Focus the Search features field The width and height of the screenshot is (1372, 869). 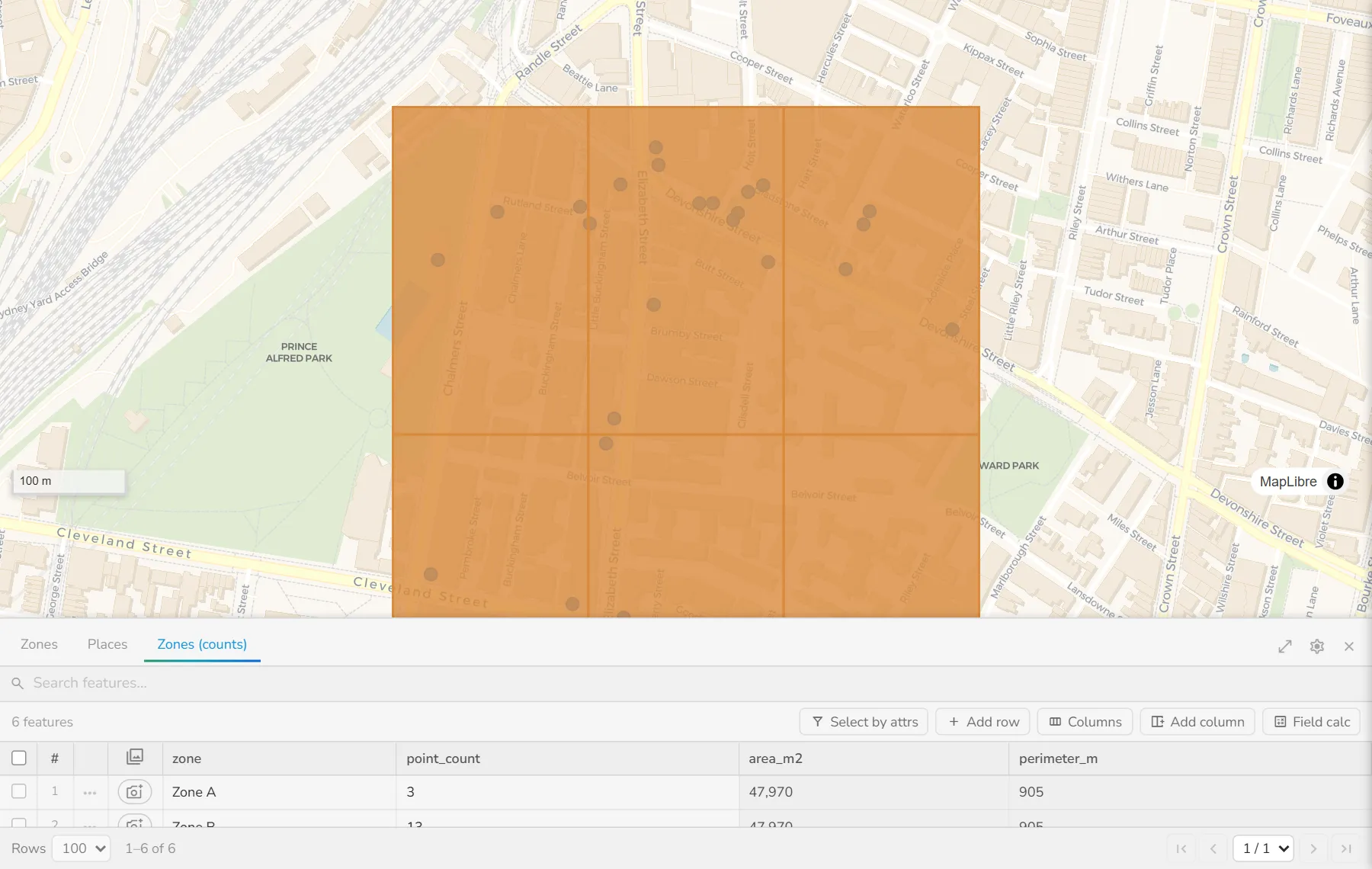click(x=686, y=683)
